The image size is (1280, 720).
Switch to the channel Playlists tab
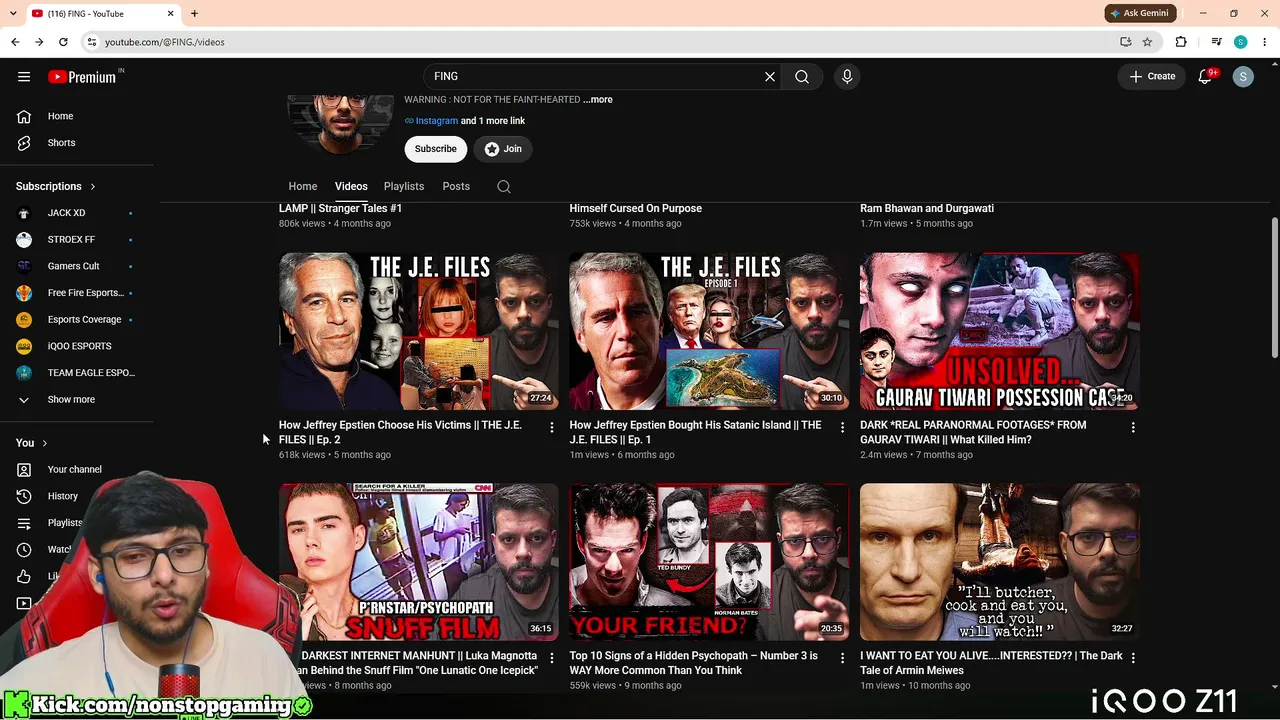click(404, 187)
